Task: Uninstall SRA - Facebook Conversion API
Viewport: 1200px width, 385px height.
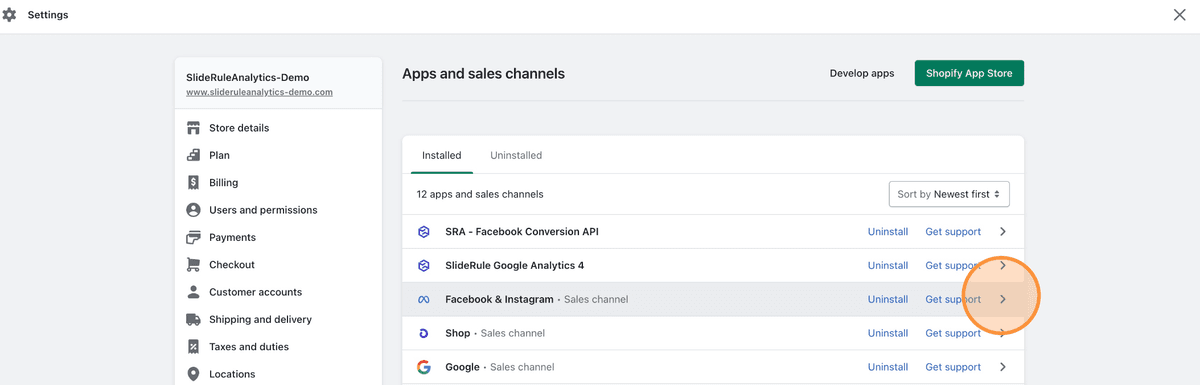Action: click(888, 232)
